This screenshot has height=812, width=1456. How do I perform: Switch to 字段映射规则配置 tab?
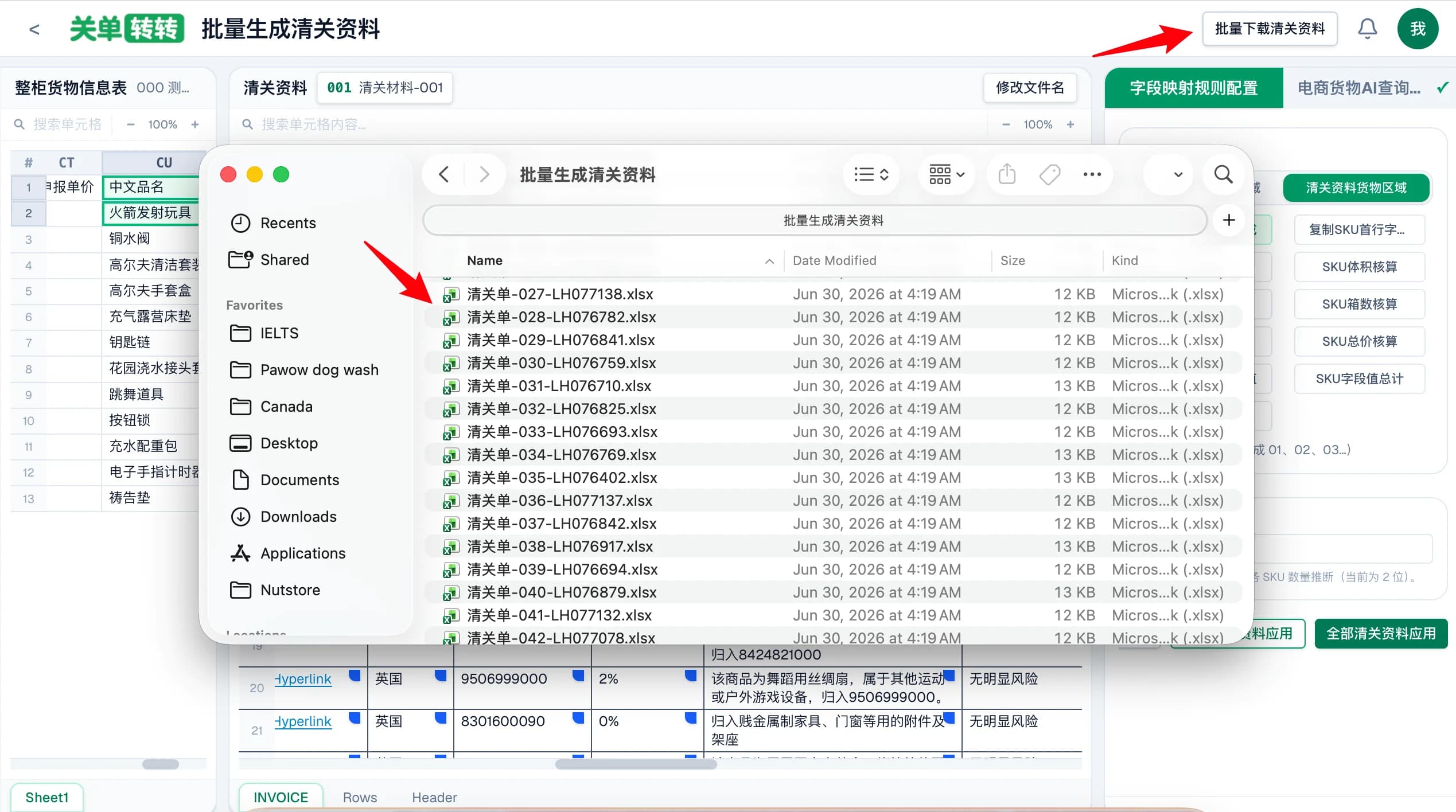point(1193,88)
